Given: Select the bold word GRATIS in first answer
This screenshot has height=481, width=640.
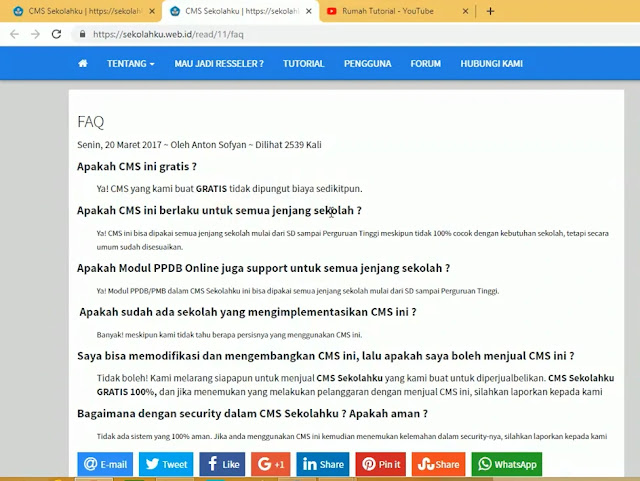Looking at the screenshot, I should pyautogui.click(x=211, y=189).
